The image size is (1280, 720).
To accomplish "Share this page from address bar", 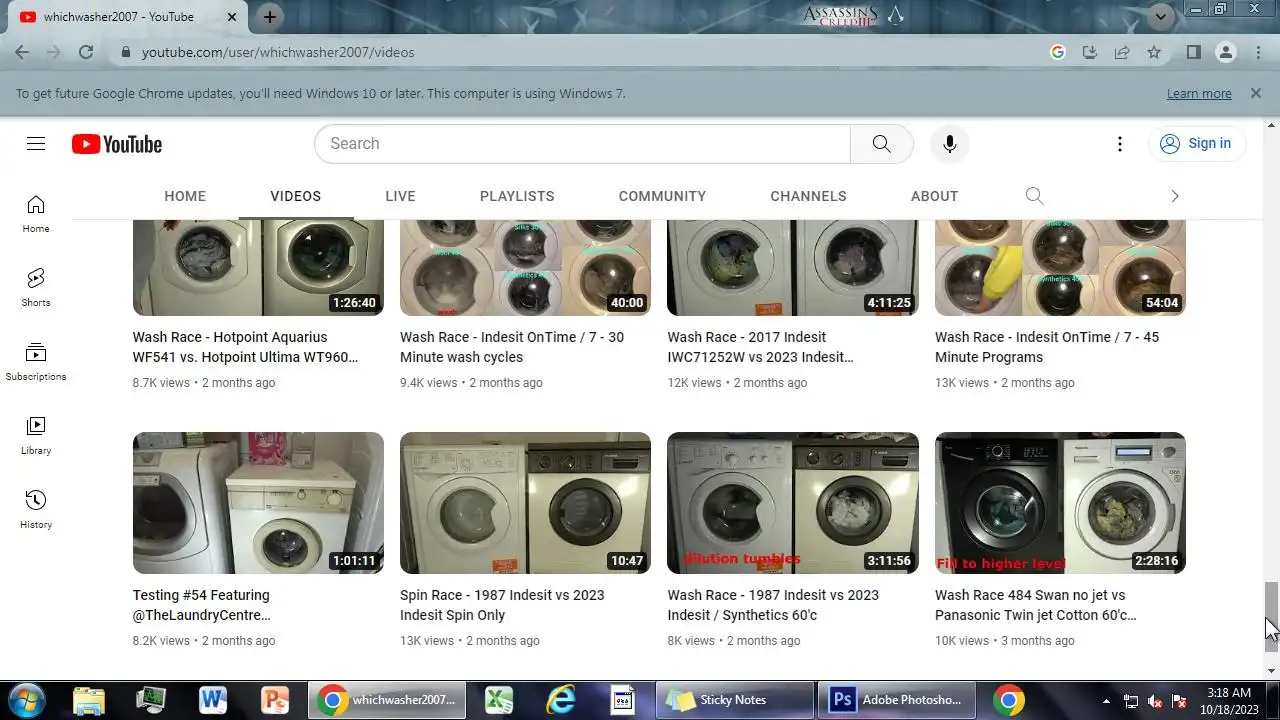I will pyautogui.click(x=1122, y=52).
